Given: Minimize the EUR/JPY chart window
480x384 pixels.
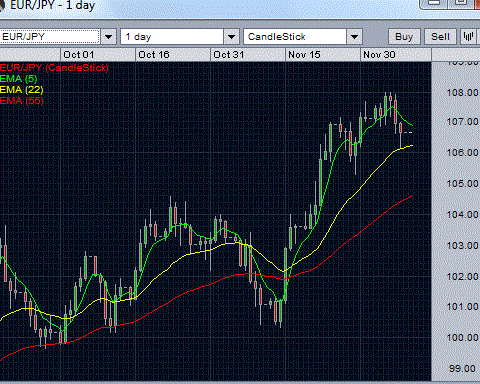Looking at the screenshot, I should point(433,3).
